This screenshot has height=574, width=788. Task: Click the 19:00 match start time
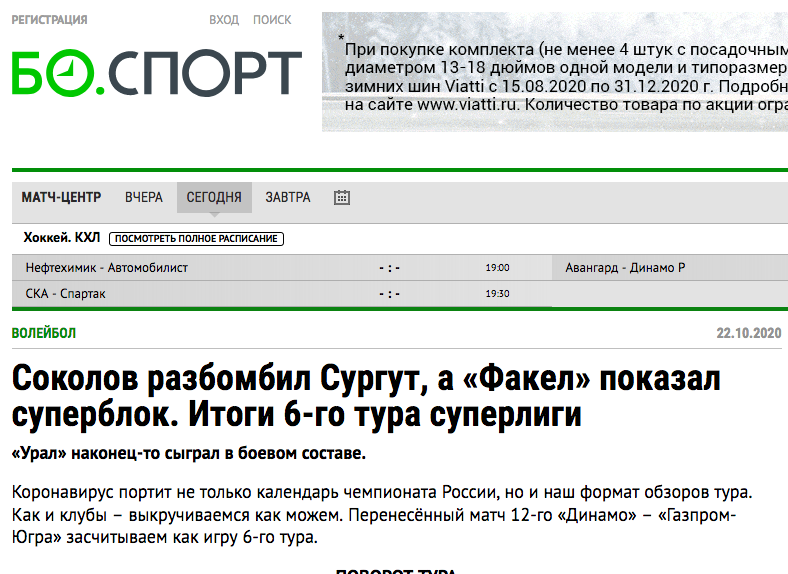pos(497,268)
